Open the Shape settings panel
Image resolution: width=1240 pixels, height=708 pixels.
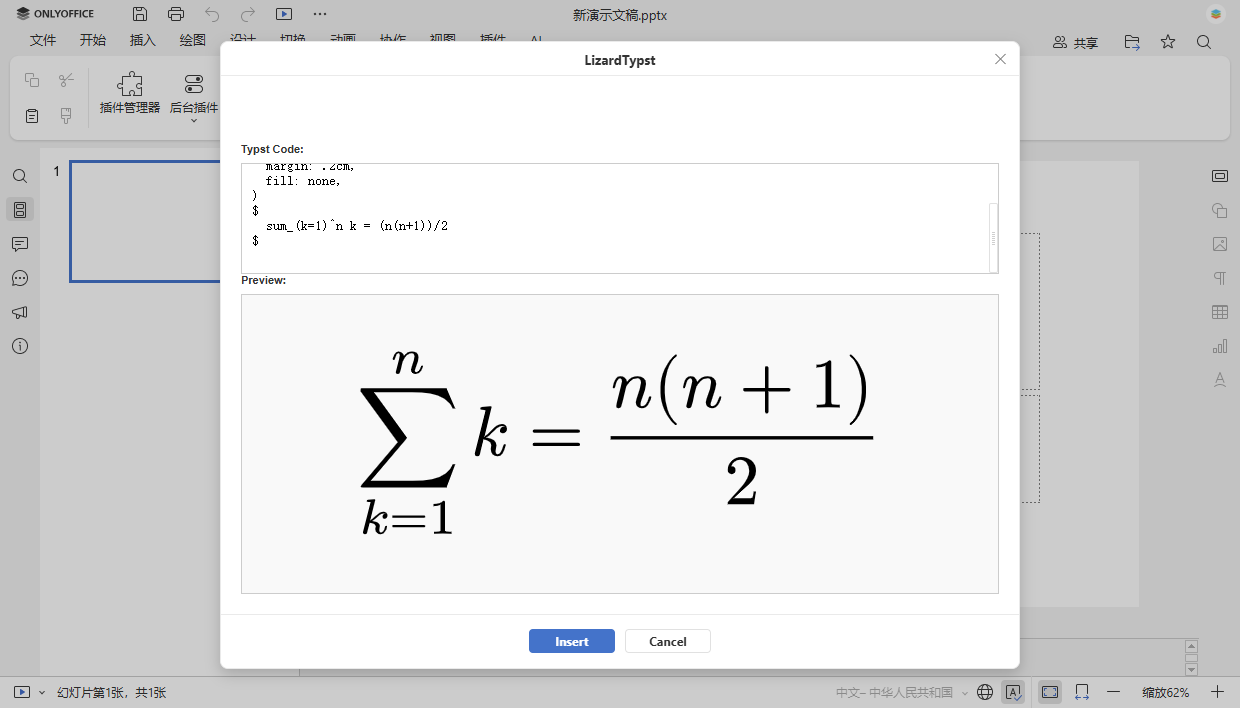point(1220,210)
